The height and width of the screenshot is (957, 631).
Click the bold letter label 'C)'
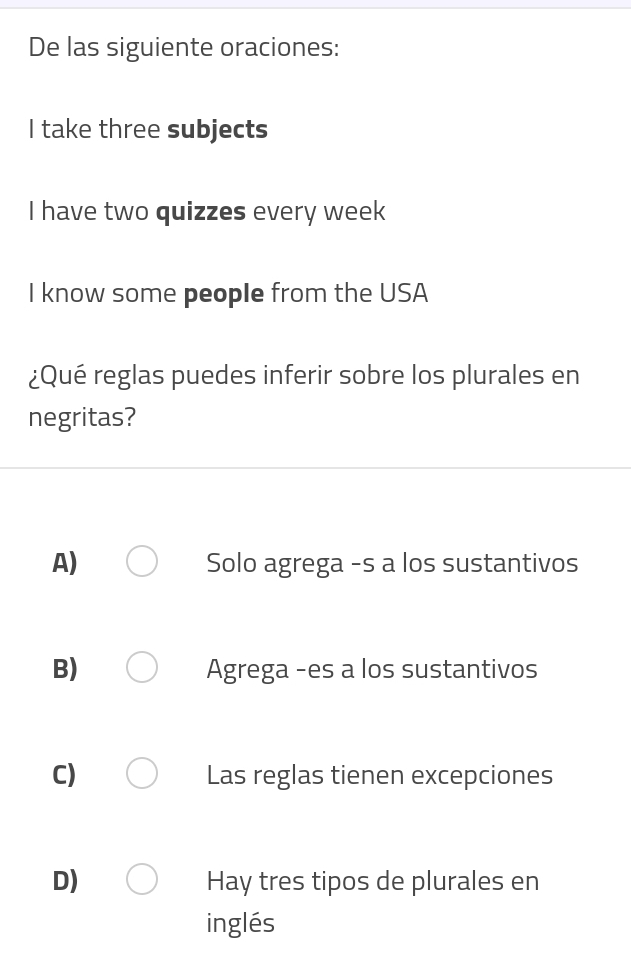coord(65,775)
